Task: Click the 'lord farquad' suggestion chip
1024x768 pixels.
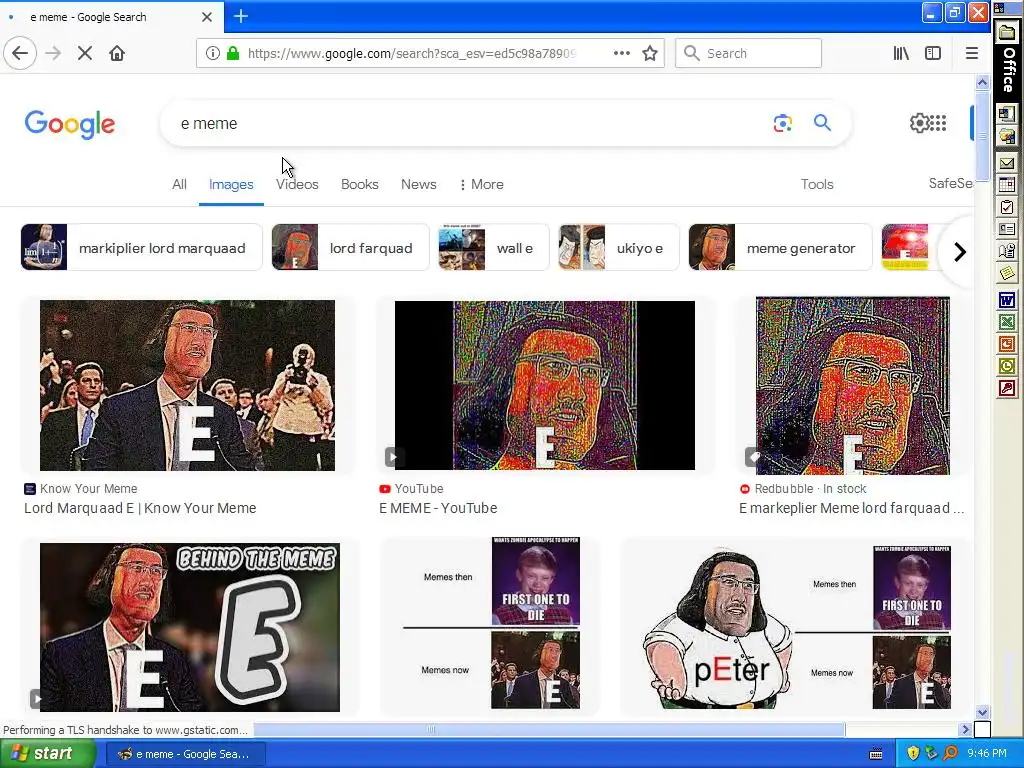Action: coord(351,248)
